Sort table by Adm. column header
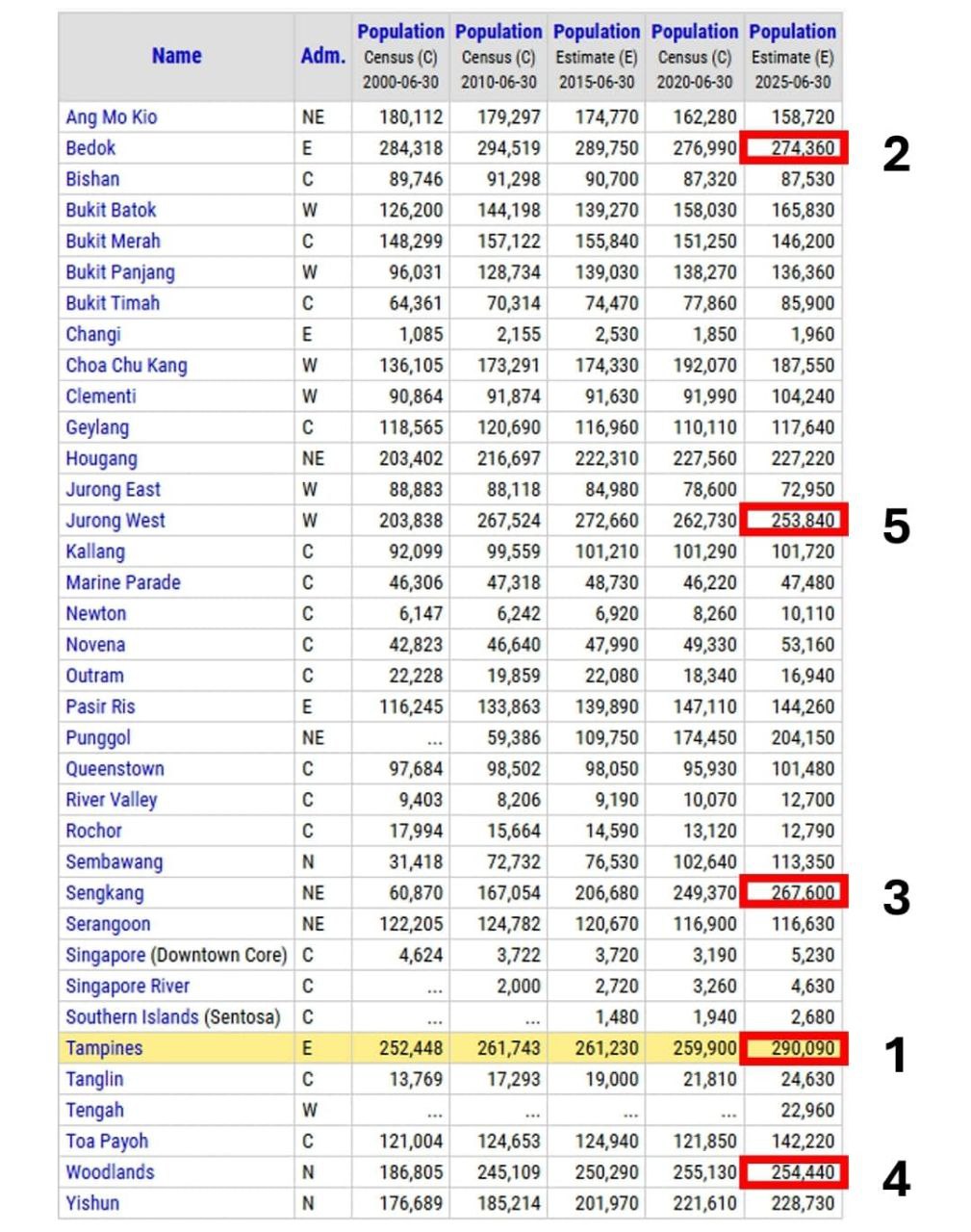Screen dimensions: 971x1232 tap(322, 56)
